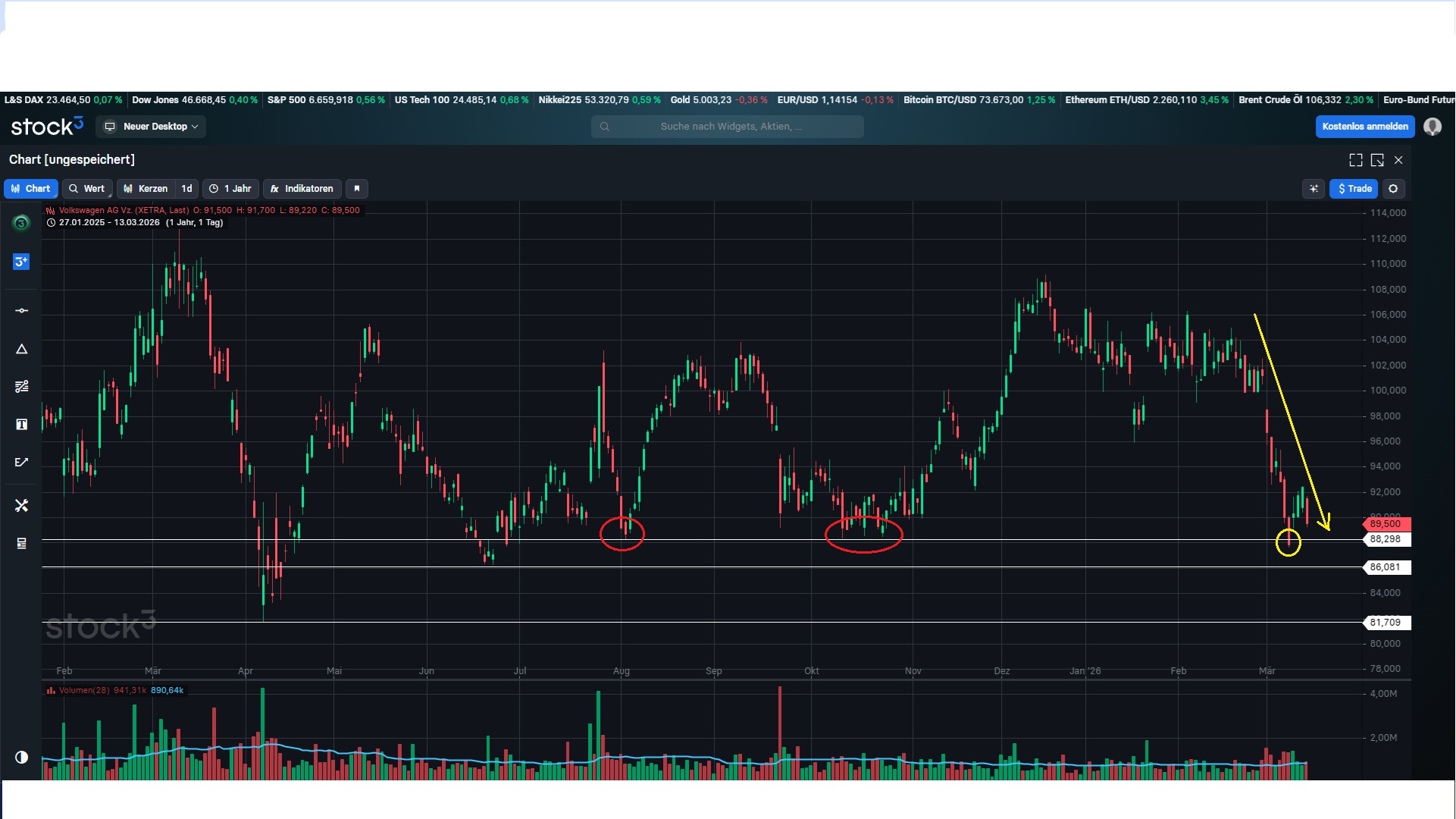Expand the Neuer Desktop dropdown

click(152, 127)
